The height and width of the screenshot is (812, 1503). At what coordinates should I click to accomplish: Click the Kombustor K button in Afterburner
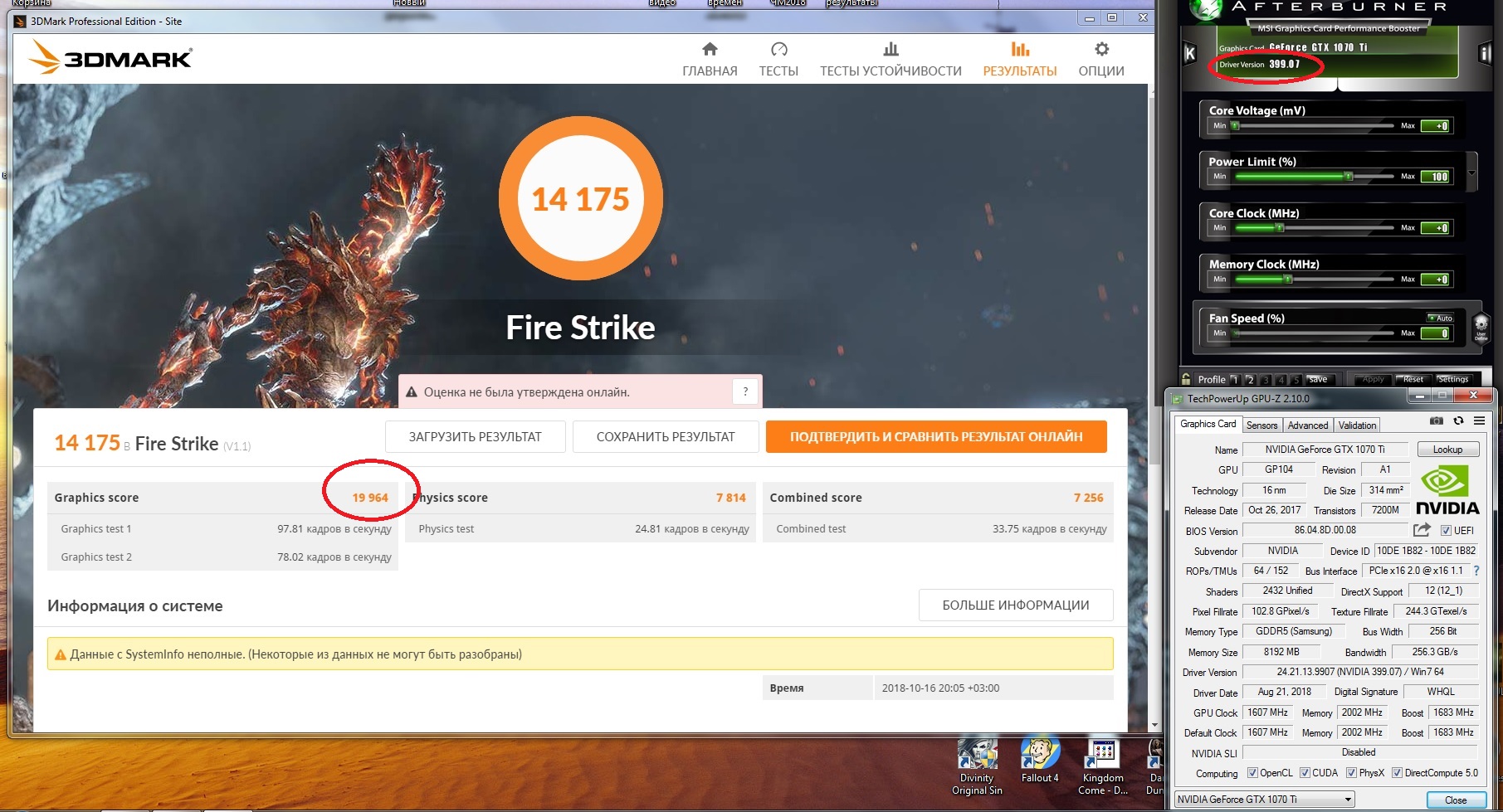click(x=1189, y=54)
